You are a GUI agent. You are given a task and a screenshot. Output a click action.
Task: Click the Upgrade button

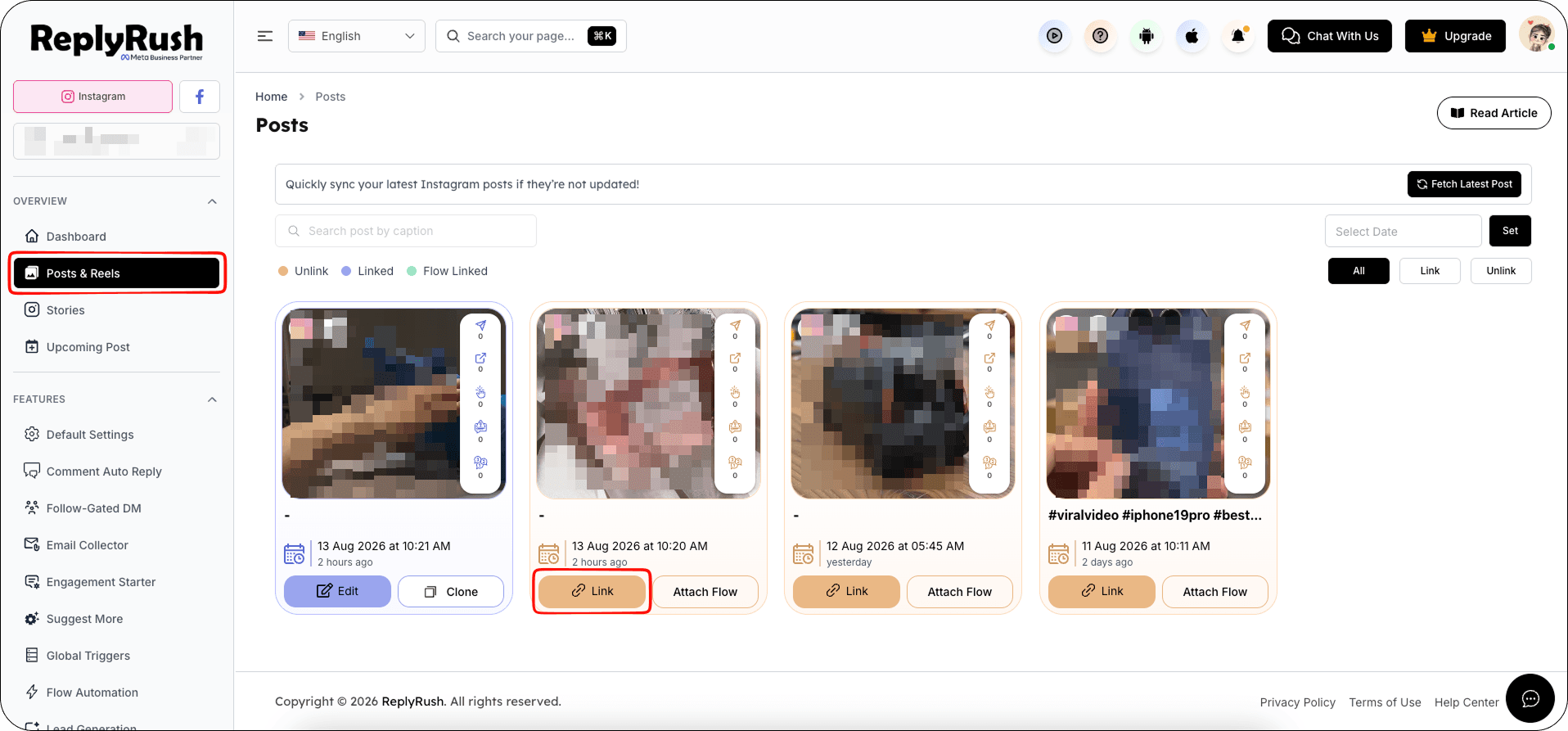pyautogui.click(x=1455, y=36)
